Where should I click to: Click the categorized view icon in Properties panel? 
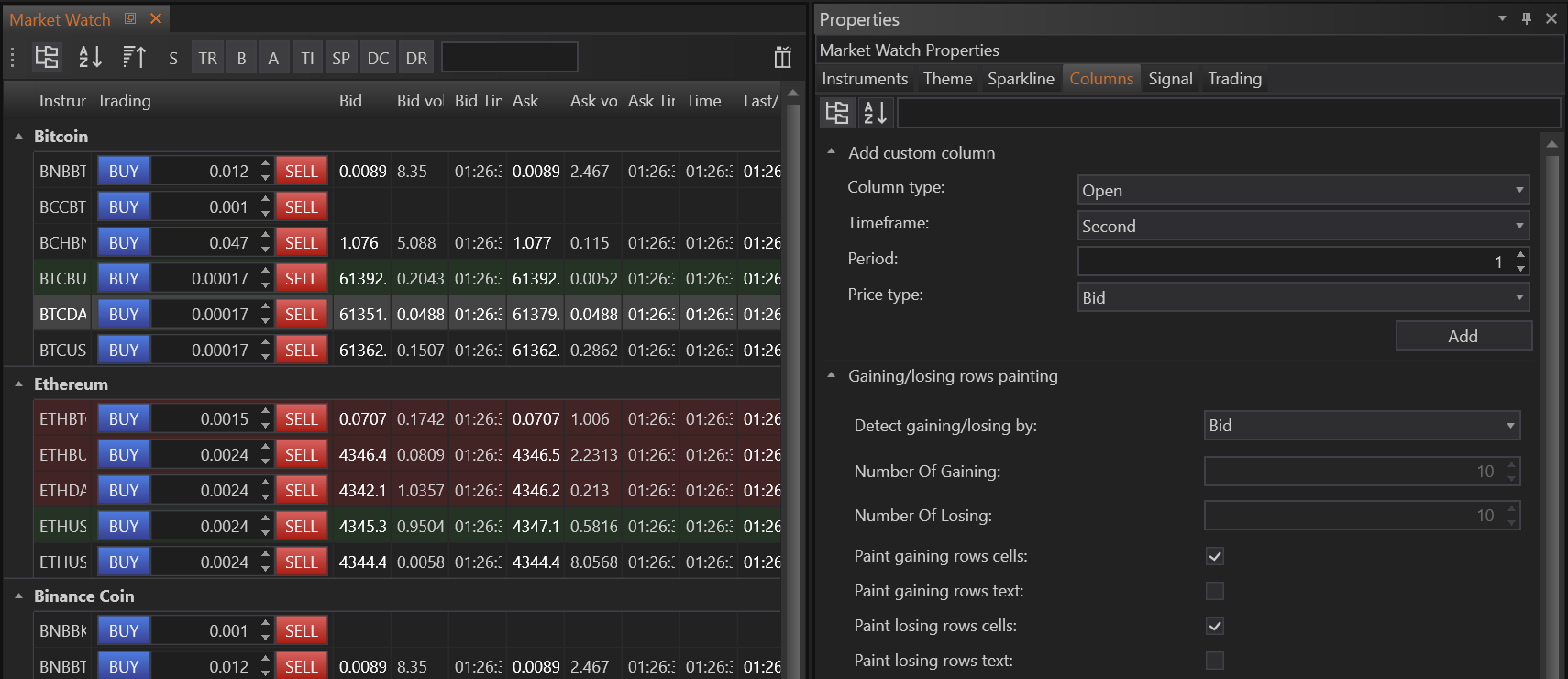pyautogui.click(x=837, y=113)
